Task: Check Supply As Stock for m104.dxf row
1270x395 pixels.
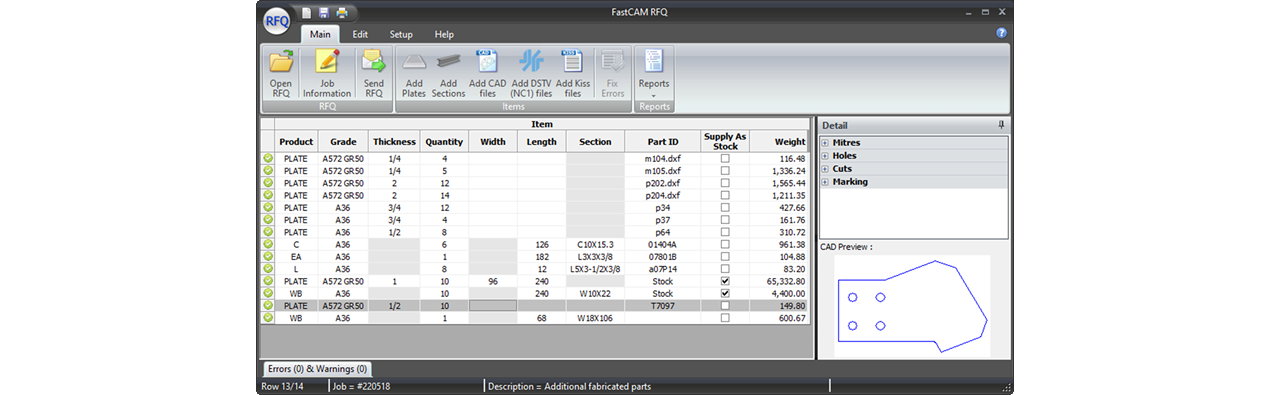Action: [x=725, y=158]
